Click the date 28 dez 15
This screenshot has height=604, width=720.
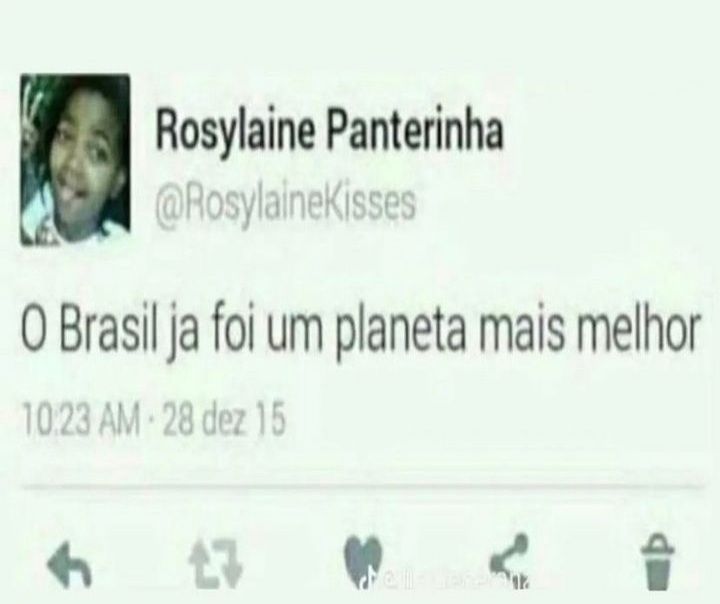pyautogui.click(x=224, y=420)
